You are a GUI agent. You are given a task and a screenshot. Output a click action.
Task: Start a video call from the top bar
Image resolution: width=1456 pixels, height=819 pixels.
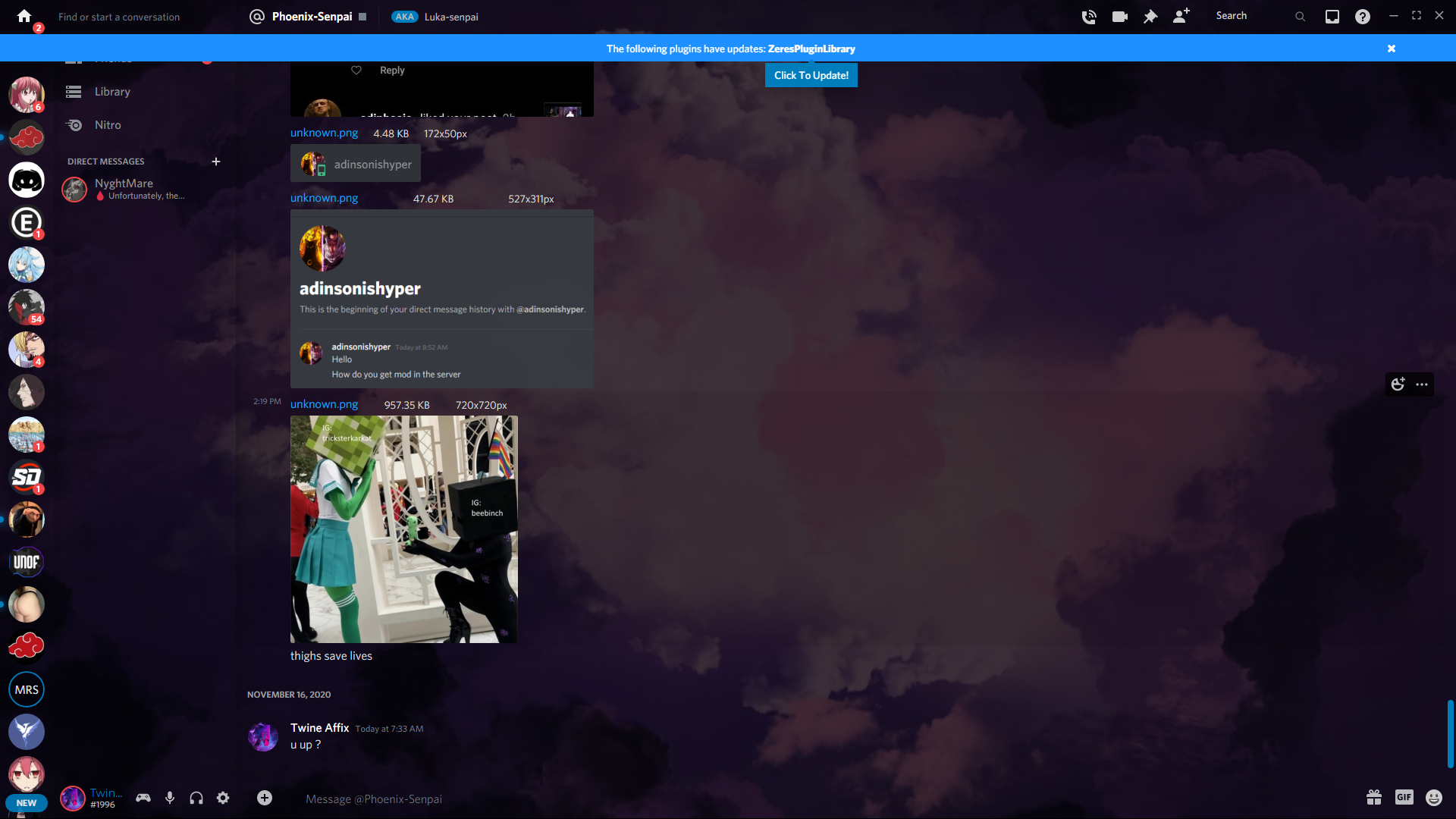(1119, 16)
